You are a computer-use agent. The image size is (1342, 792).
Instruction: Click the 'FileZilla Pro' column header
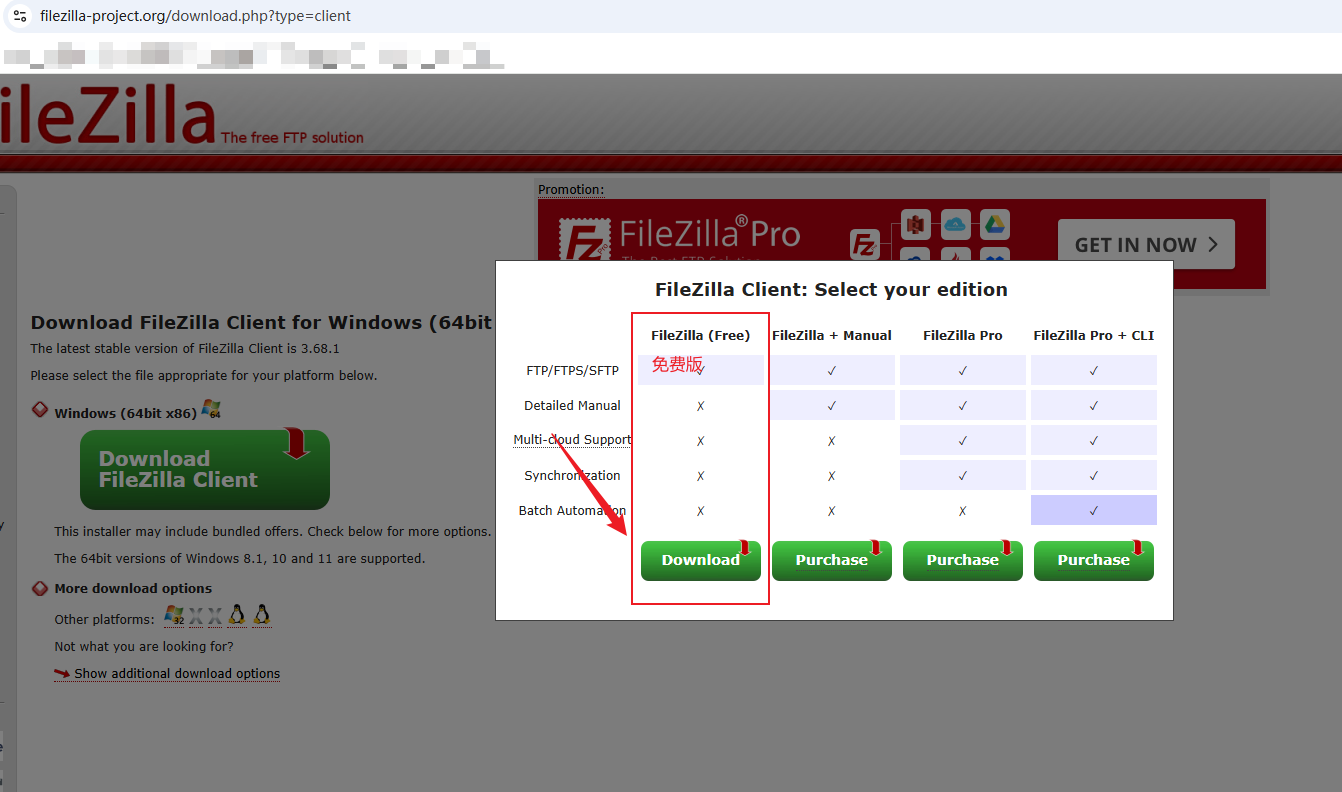tap(962, 336)
